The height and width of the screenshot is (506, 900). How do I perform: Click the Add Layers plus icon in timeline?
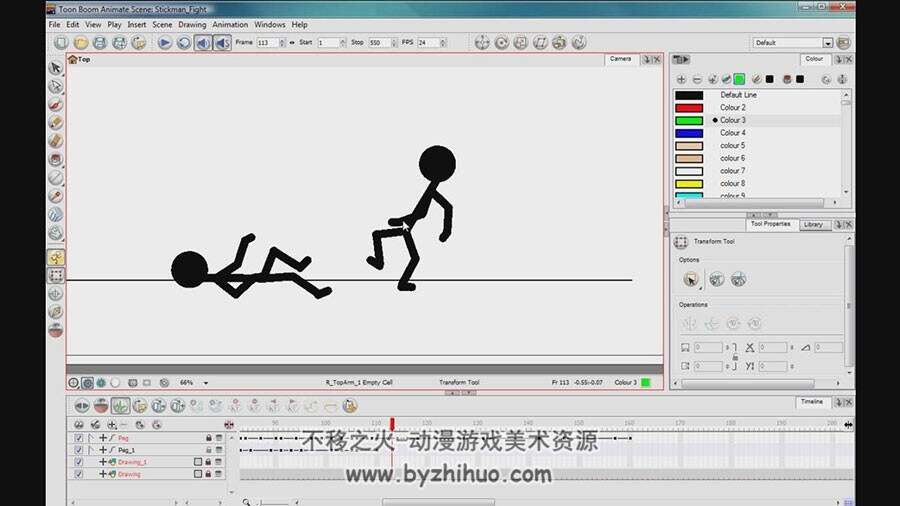tap(112, 425)
